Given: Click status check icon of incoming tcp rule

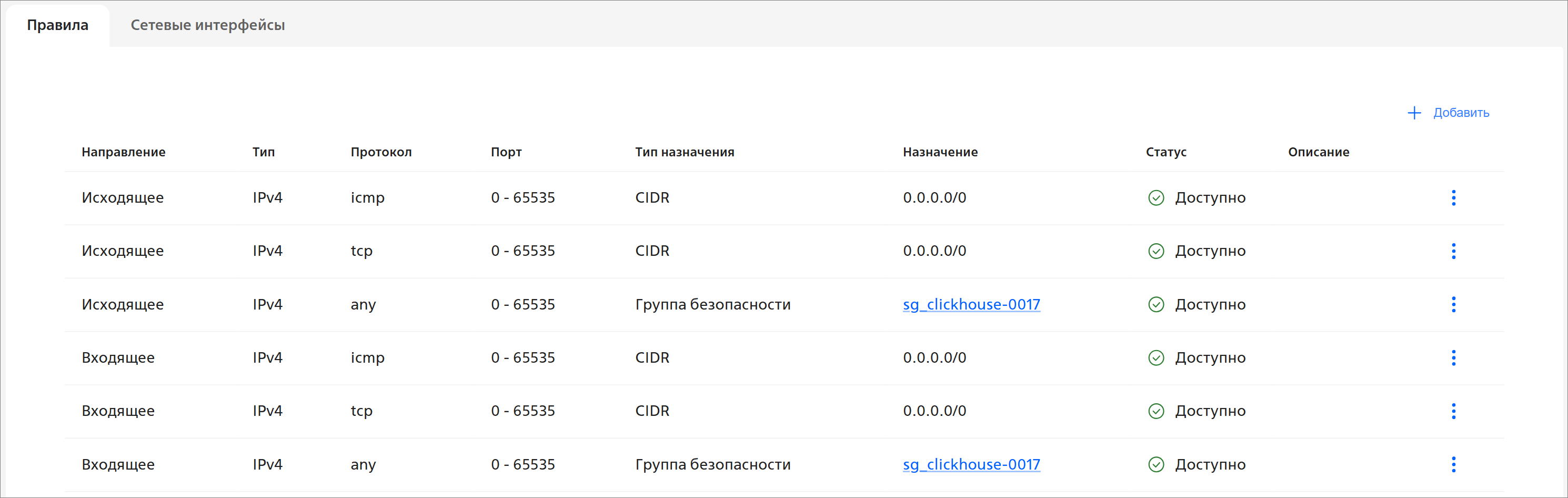Looking at the screenshot, I should (x=1155, y=411).
